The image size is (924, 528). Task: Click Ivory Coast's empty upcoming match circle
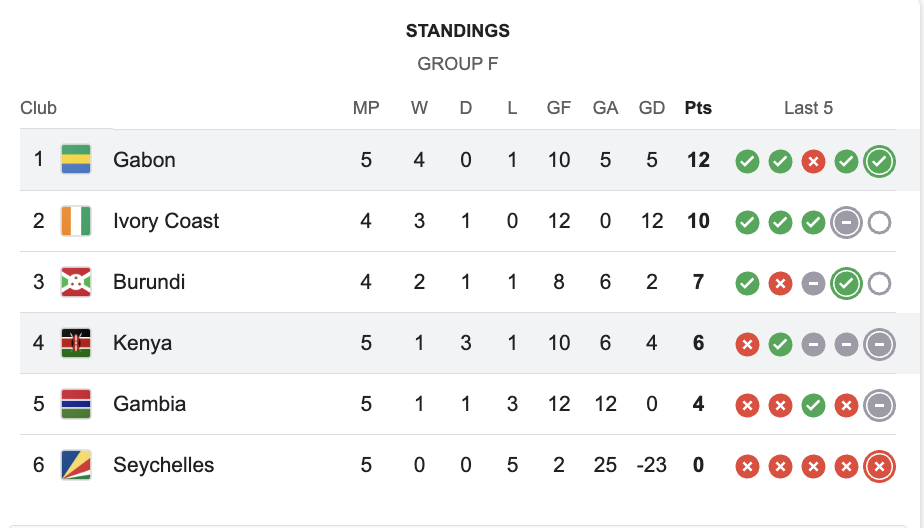tap(879, 222)
